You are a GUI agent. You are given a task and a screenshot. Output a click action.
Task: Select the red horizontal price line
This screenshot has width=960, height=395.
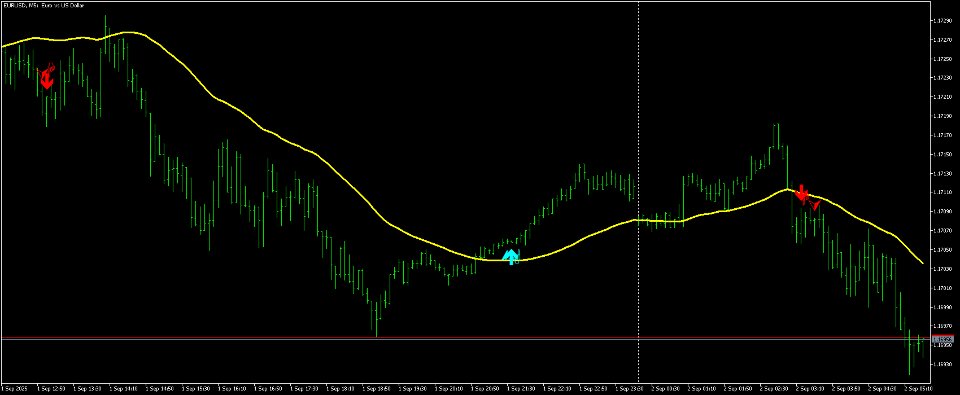tap(465, 337)
